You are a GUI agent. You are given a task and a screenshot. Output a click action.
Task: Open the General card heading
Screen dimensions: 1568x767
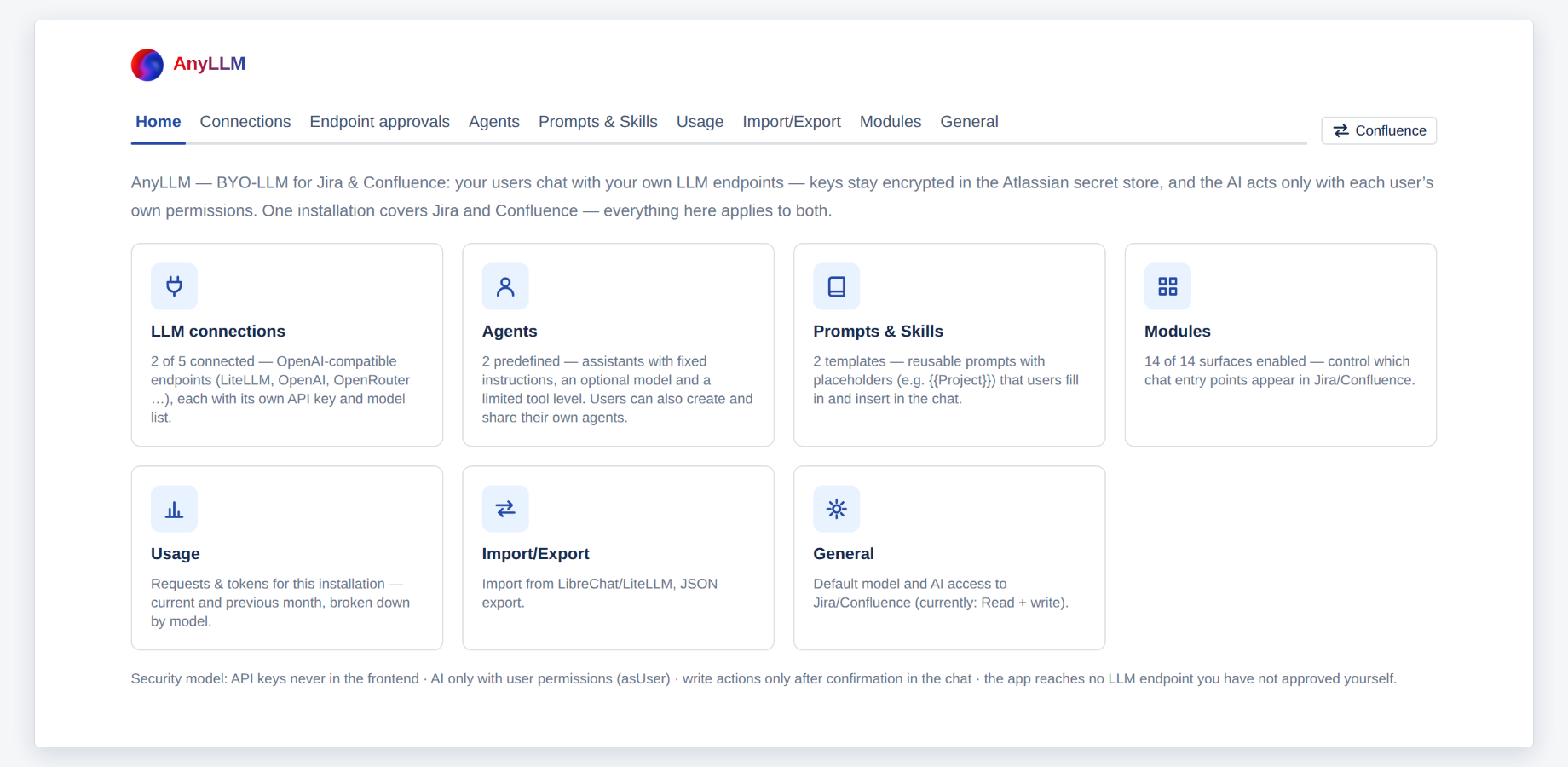(x=844, y=554)
